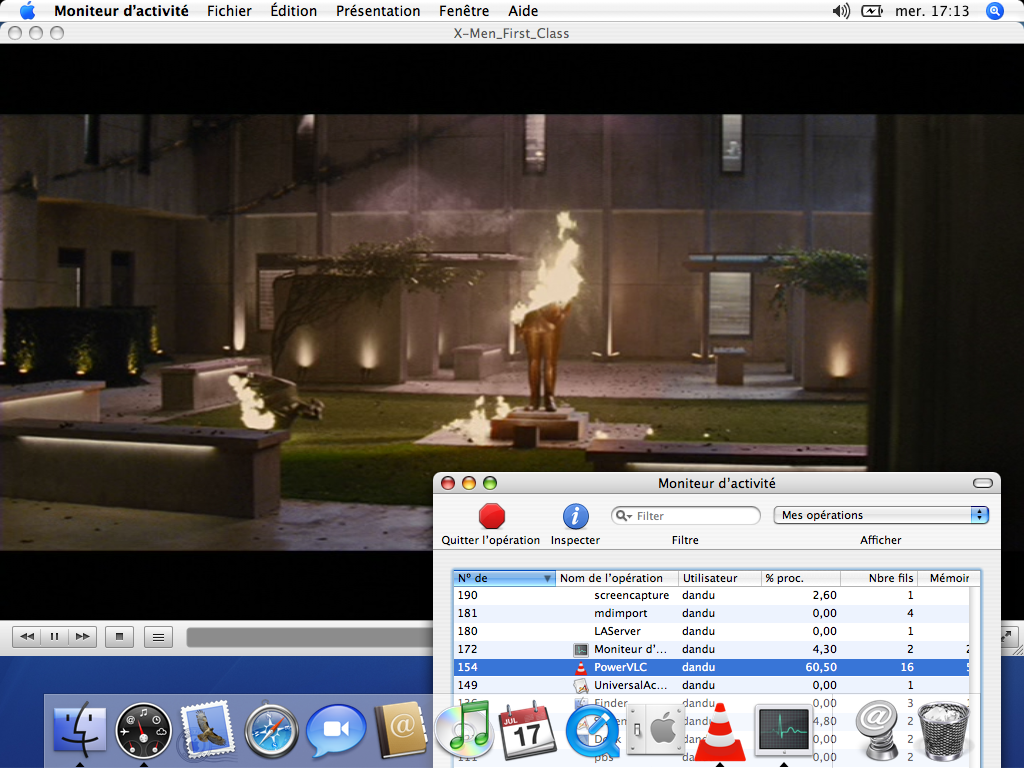Open Address Book icon in Dock
This screenshot has width=1024, height=768.
(400, 730)
